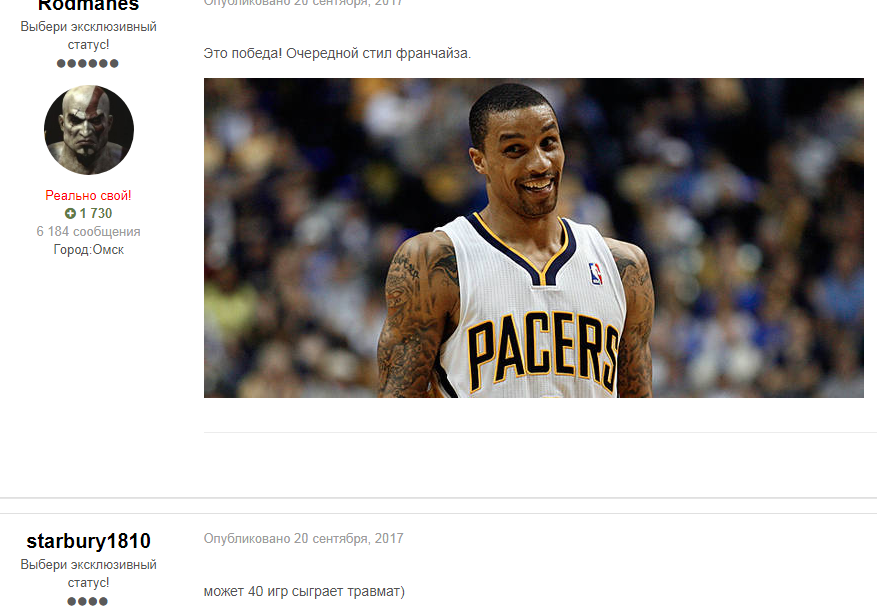Click the 1 730 reputation number
This screenshot has width=877, height=606.
tap(96, 213)
